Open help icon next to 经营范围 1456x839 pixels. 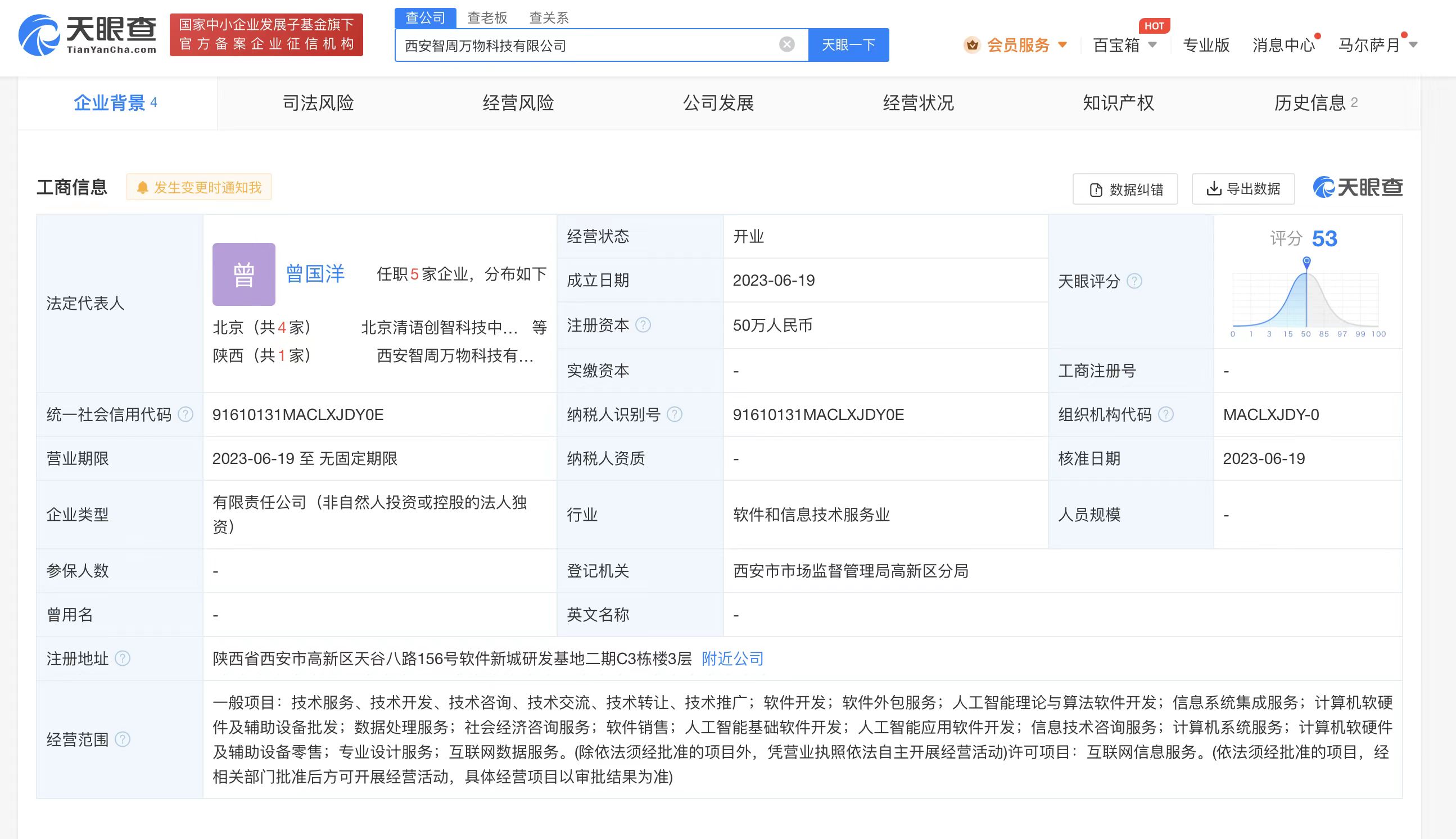click(123, 739)
